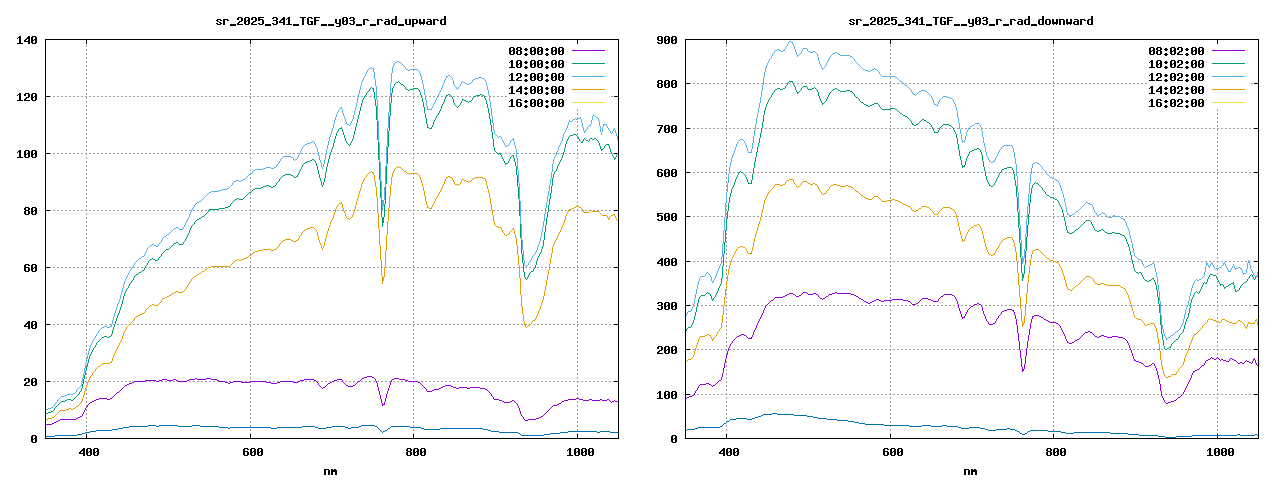Click the 140 y-axis tick on upward chart
Viewport: 1280px width, 480px height.
[26, 40]
